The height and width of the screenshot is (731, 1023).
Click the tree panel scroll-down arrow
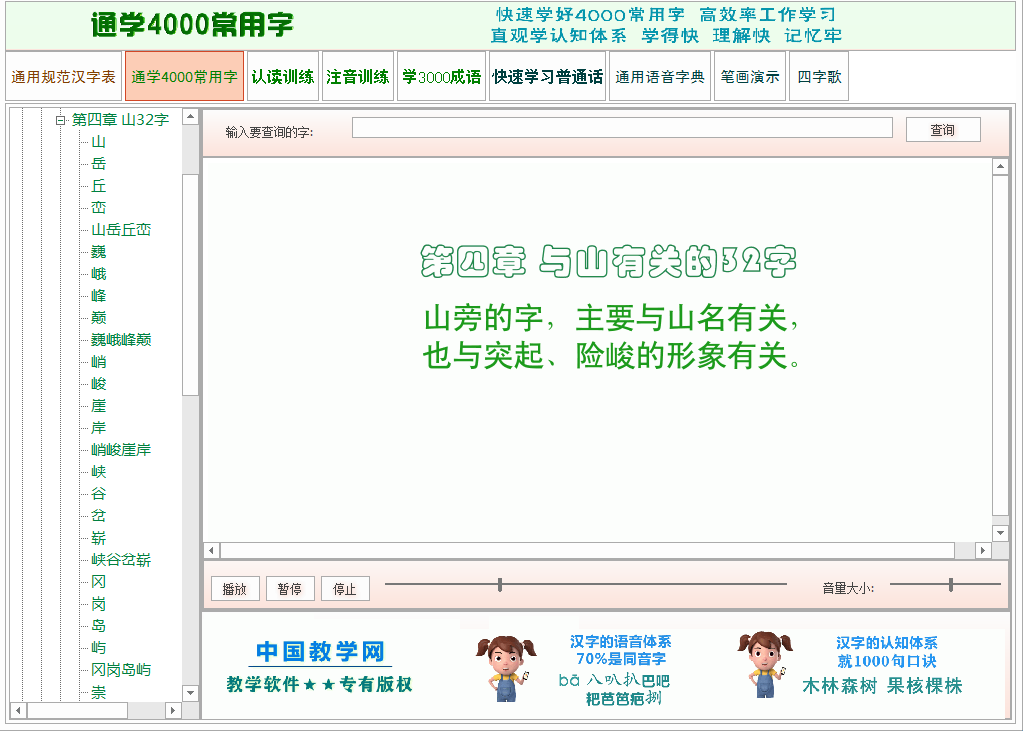190,692
